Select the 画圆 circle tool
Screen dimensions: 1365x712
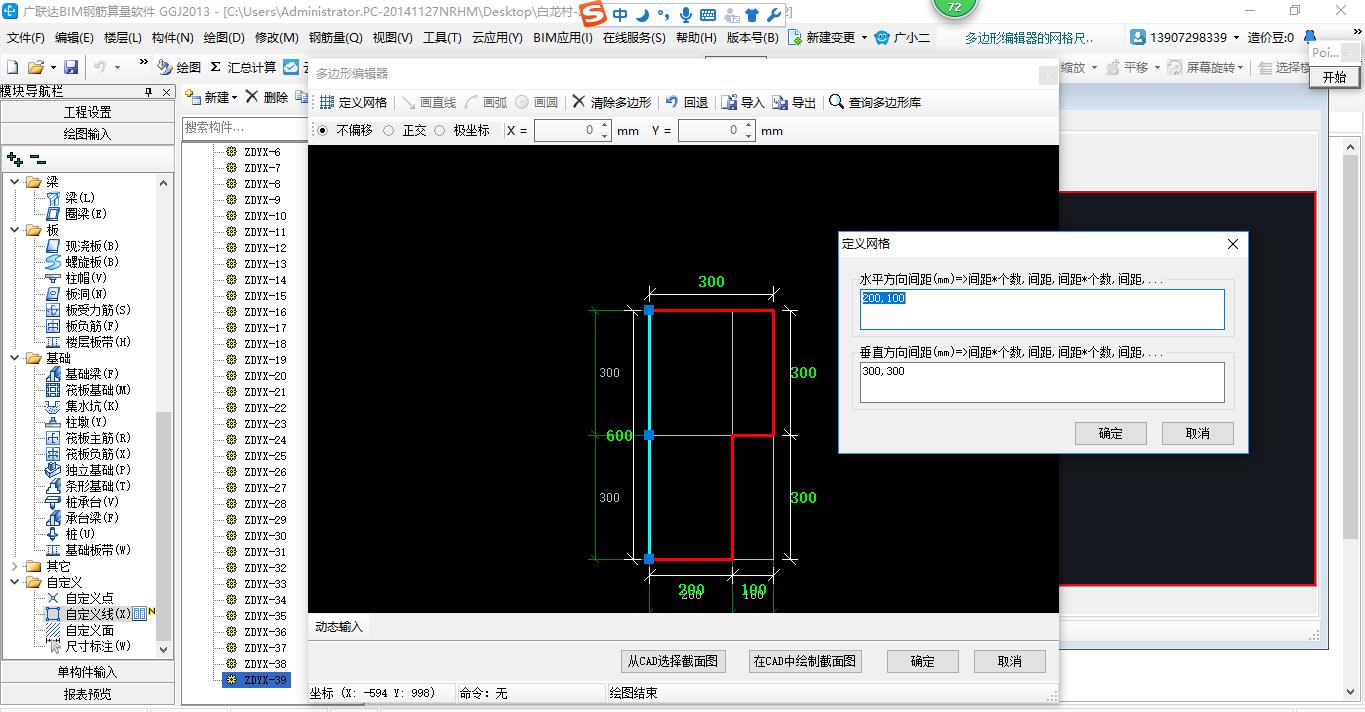(x=537, y=102)
